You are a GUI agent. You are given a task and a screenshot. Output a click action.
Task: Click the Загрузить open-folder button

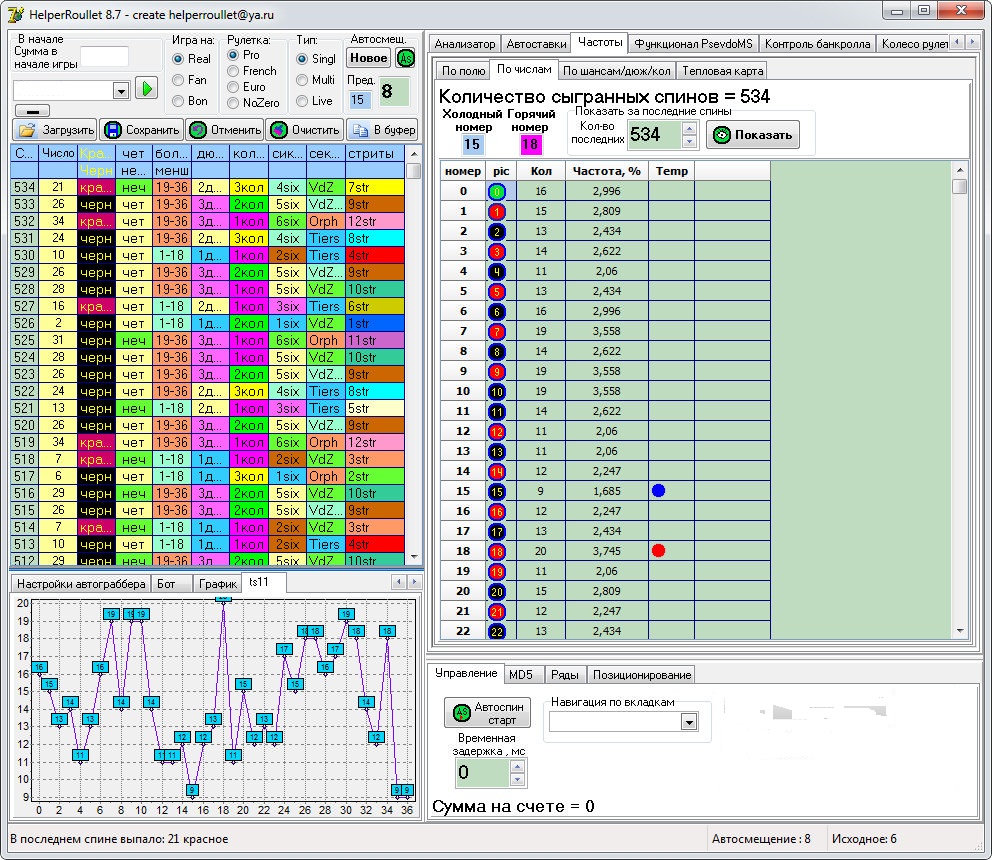pyautogui.click(x=55, y=130)
